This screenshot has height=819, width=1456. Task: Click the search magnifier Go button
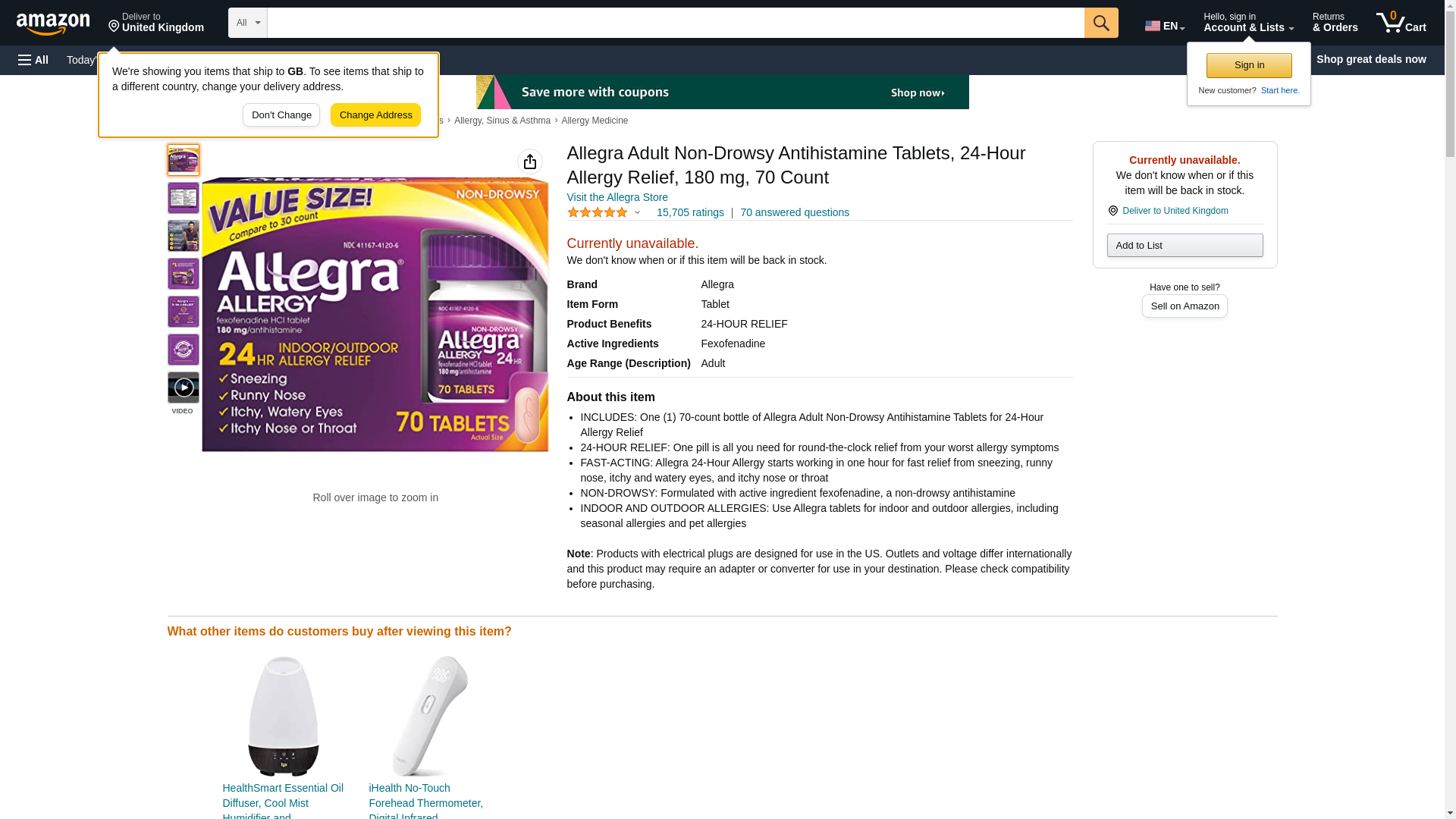click(1101, 23)
